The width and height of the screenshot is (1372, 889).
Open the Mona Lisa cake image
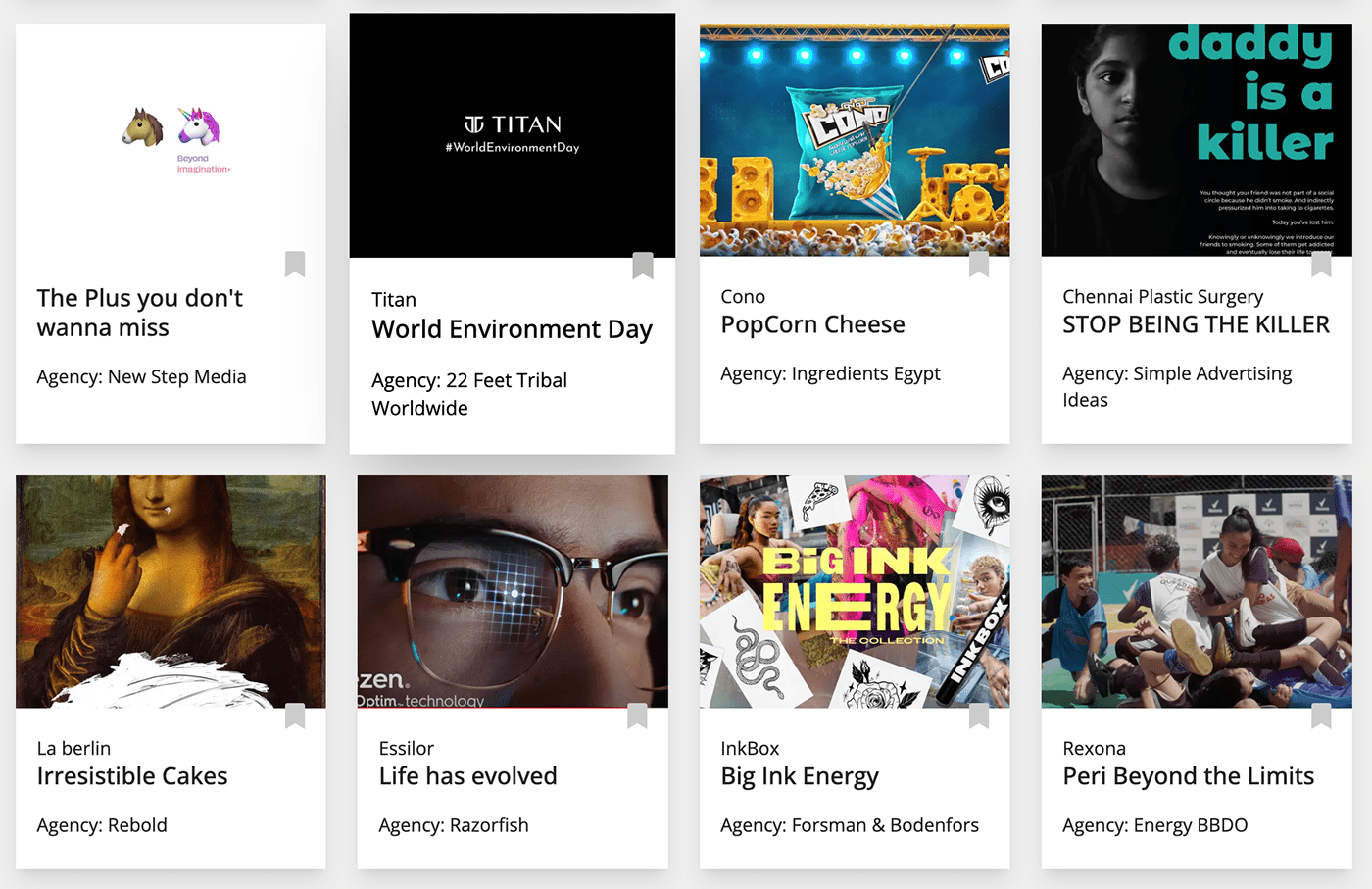171,591
